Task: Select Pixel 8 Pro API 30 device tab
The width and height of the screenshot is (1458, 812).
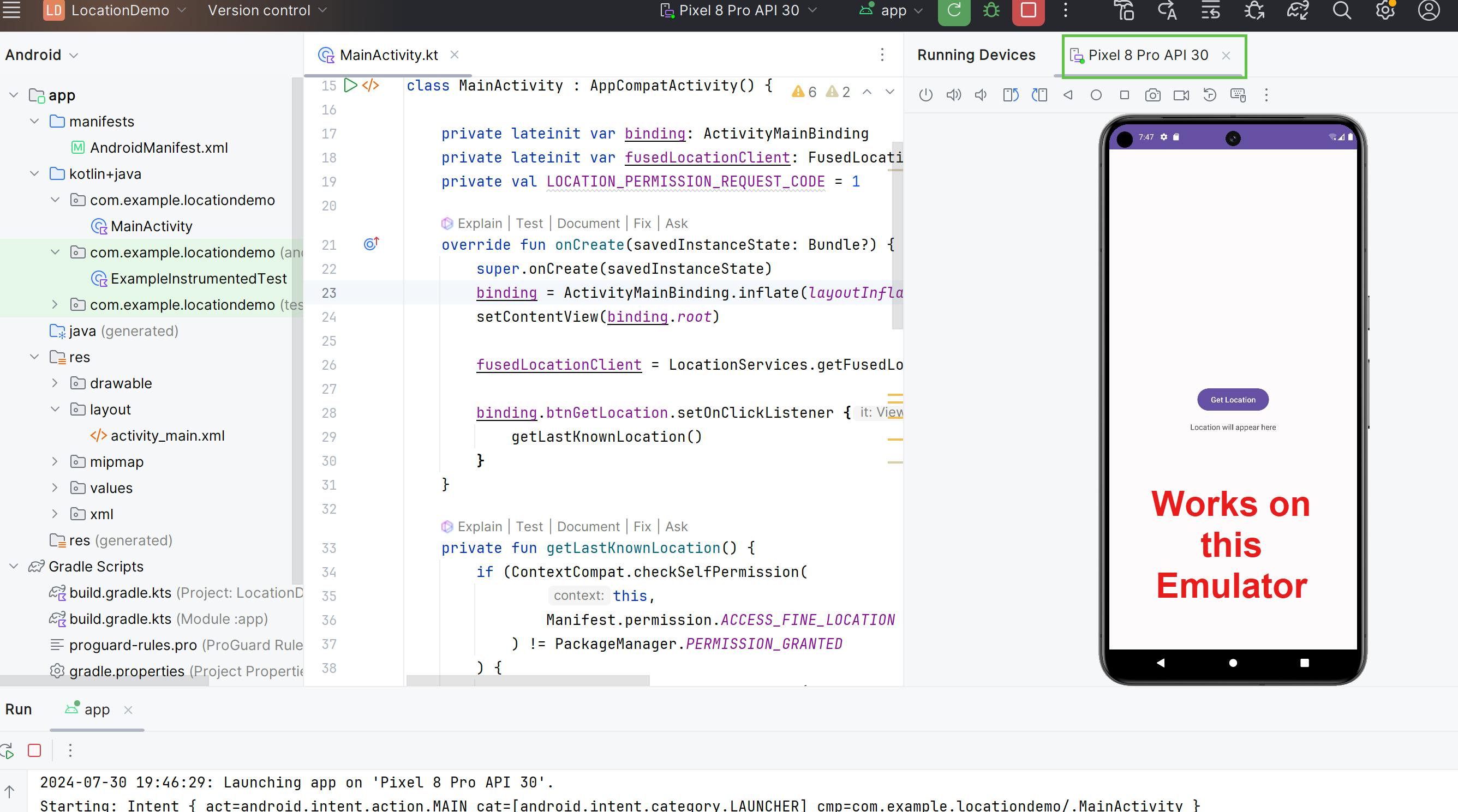Action: (x=1148, y=55)
